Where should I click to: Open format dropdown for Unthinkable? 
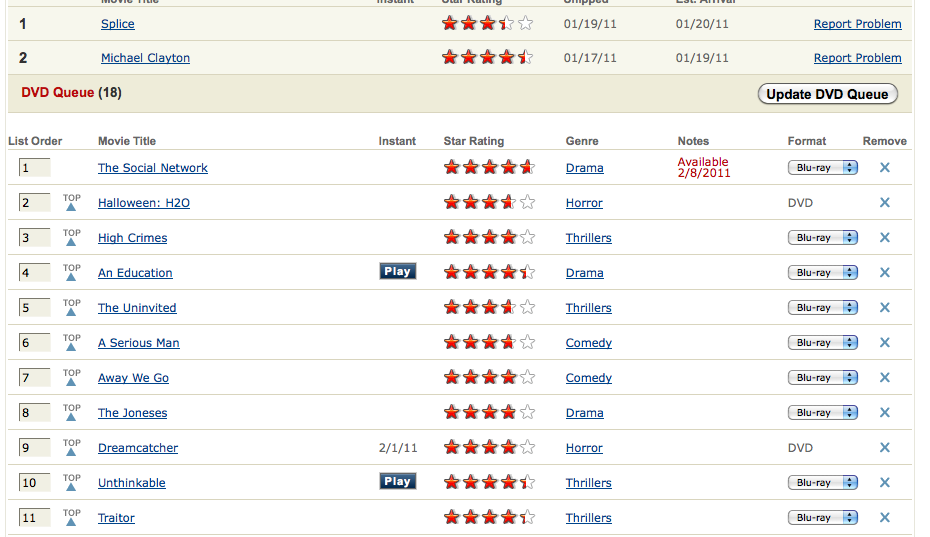tap(823, 483)
